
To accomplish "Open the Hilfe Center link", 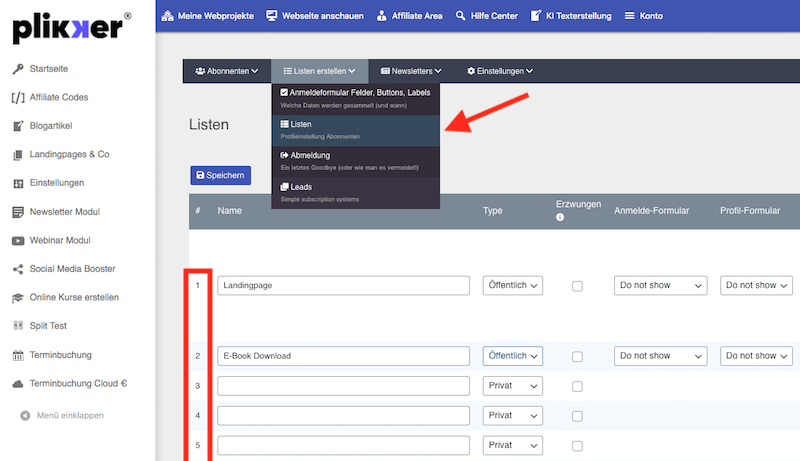I will [487, 17].
